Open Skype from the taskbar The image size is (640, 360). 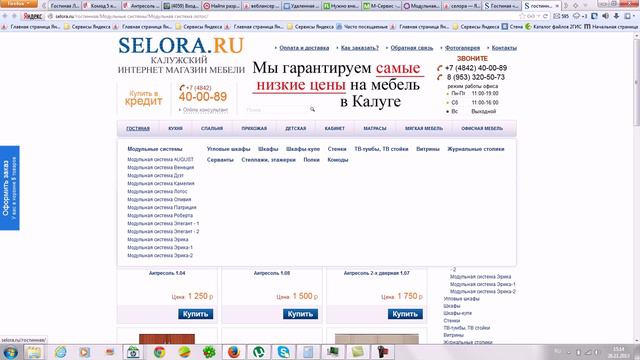click(x=283, y=352)
